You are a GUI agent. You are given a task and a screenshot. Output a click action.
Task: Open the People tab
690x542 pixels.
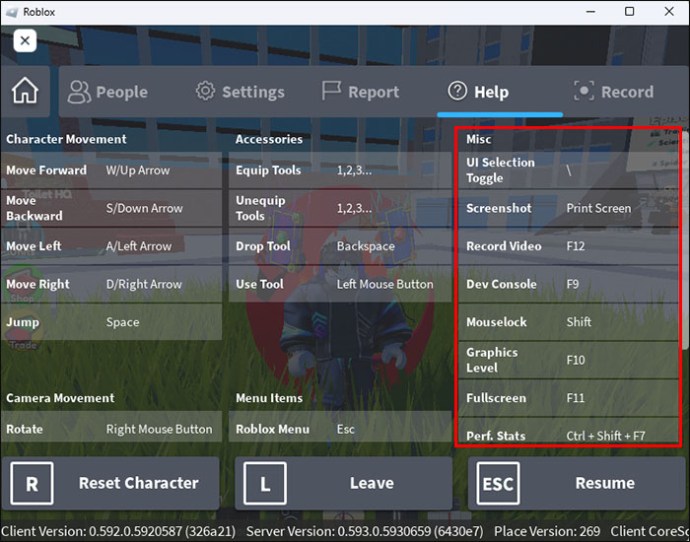coord(107,92)
